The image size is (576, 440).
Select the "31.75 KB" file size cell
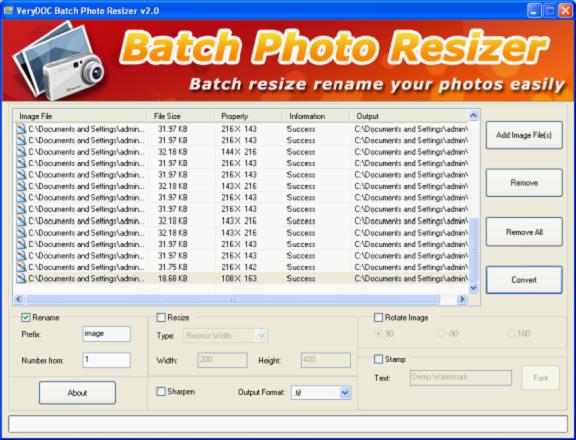pyautogui.click(x=173, y=267)
